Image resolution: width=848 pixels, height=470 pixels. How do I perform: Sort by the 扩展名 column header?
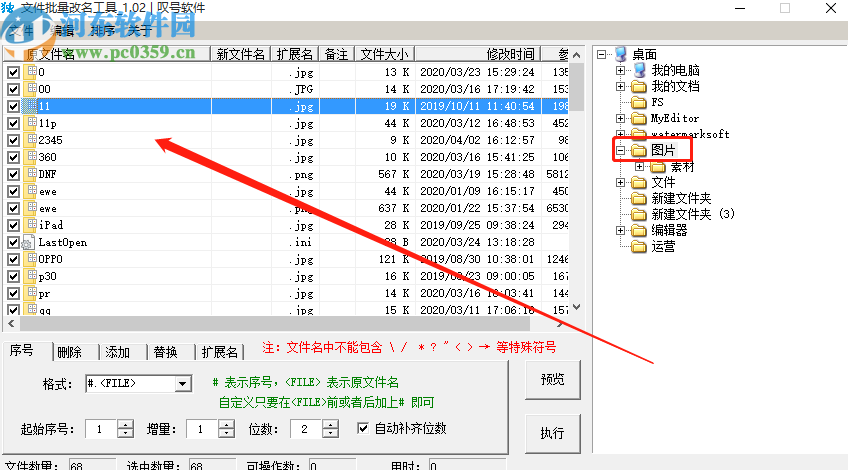[295, 54]
